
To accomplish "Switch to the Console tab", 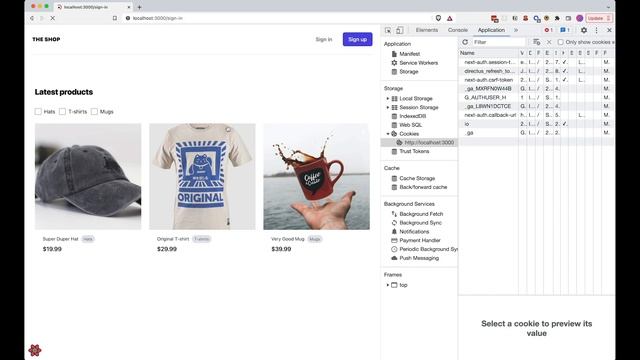I will tap(458, 30).
